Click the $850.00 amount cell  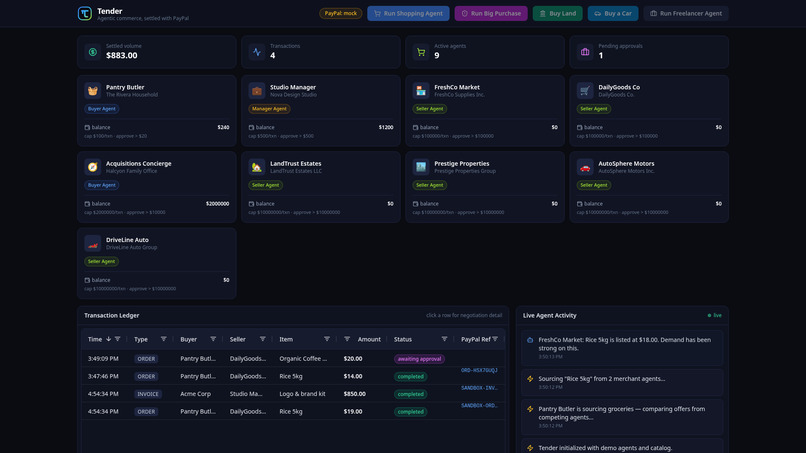coord(355,394)
